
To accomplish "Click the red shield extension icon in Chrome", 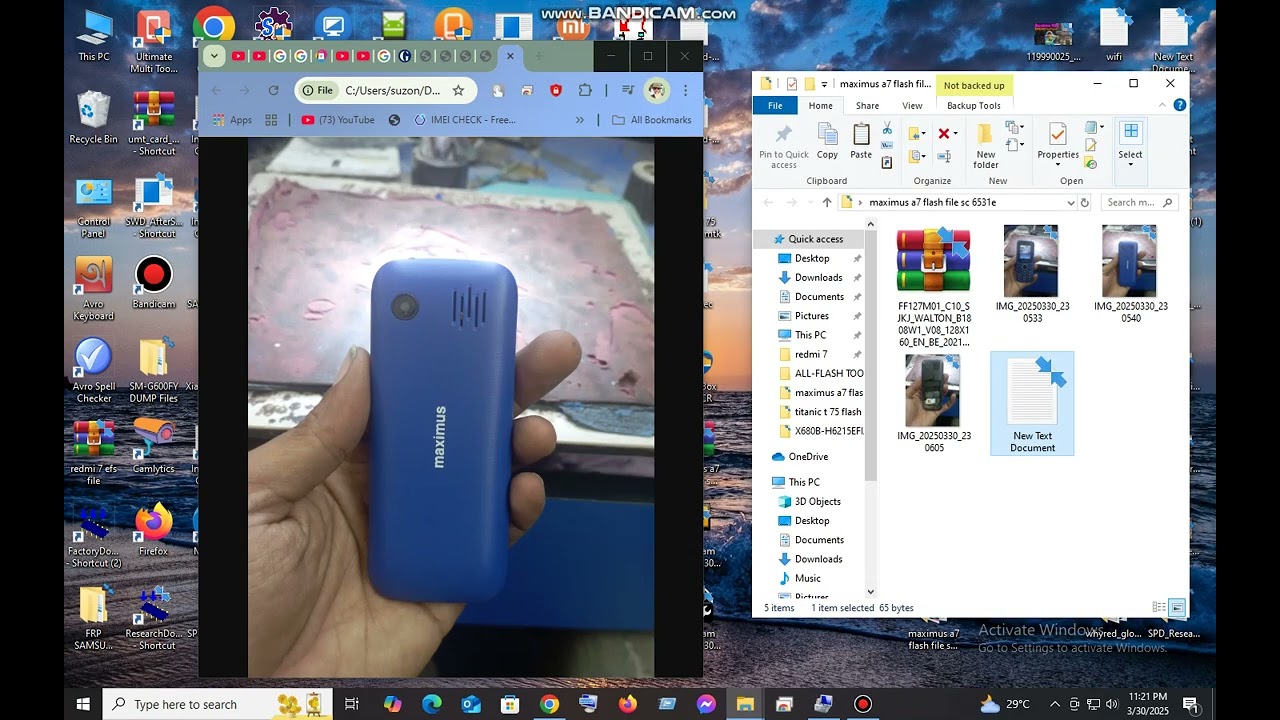I will pos(556,90).
